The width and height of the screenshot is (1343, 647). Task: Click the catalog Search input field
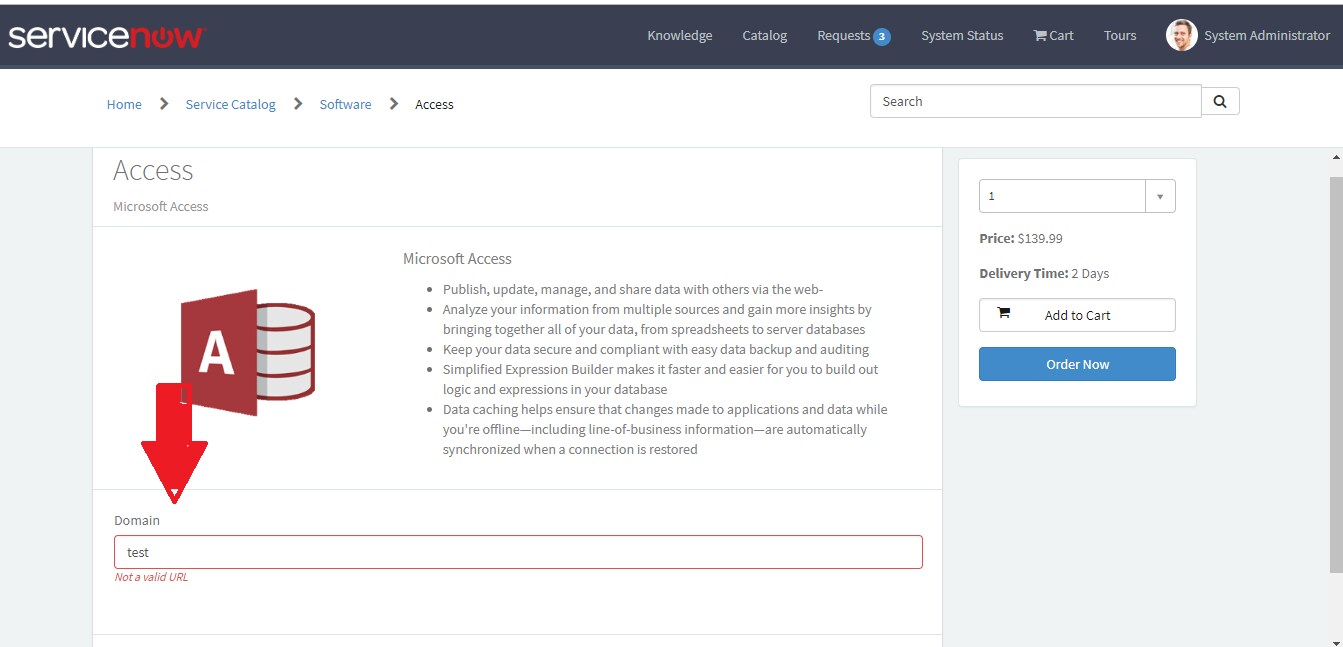tap(1036, 101)
